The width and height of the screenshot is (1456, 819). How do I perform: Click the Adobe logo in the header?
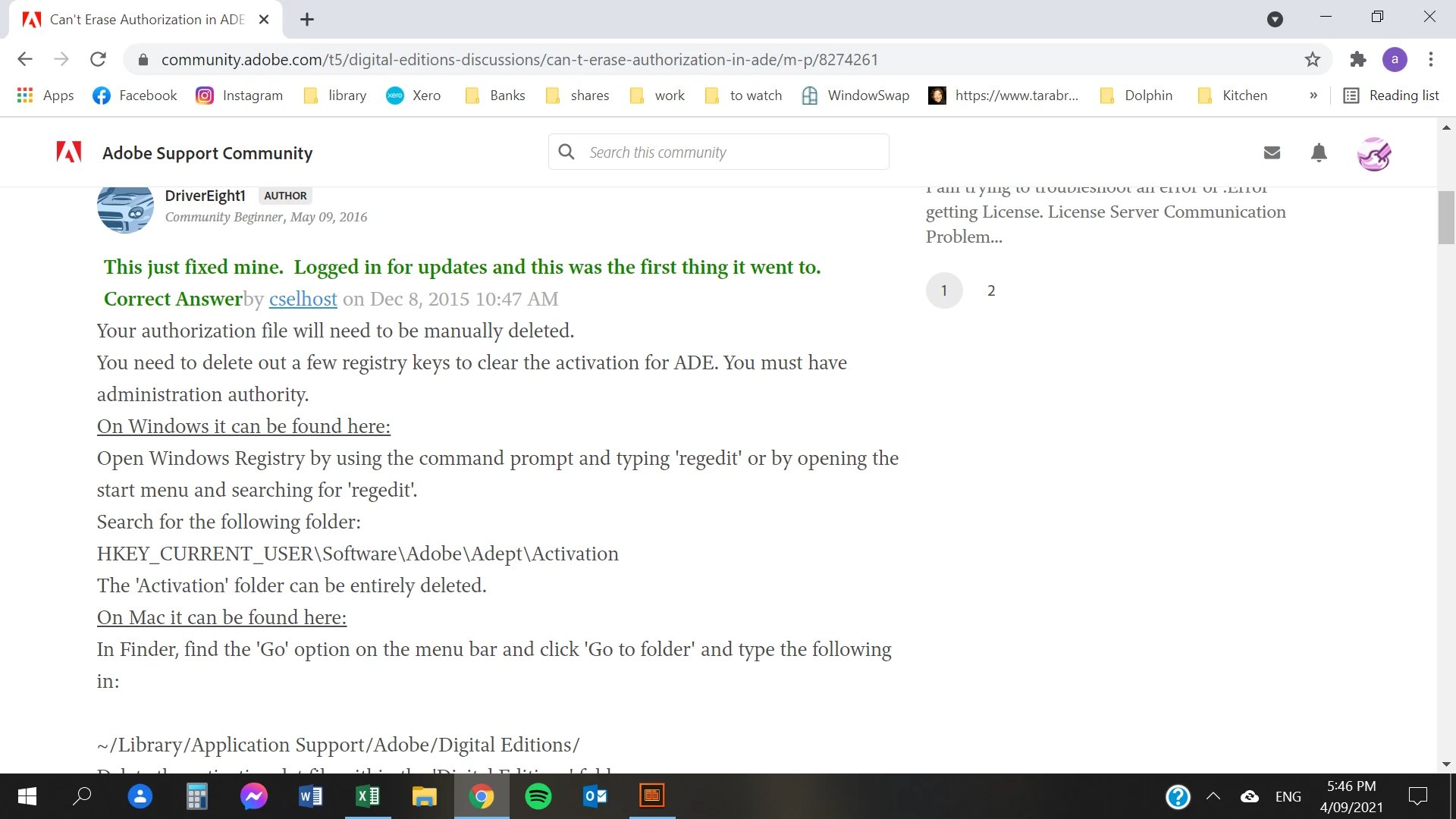pos(69,152)
